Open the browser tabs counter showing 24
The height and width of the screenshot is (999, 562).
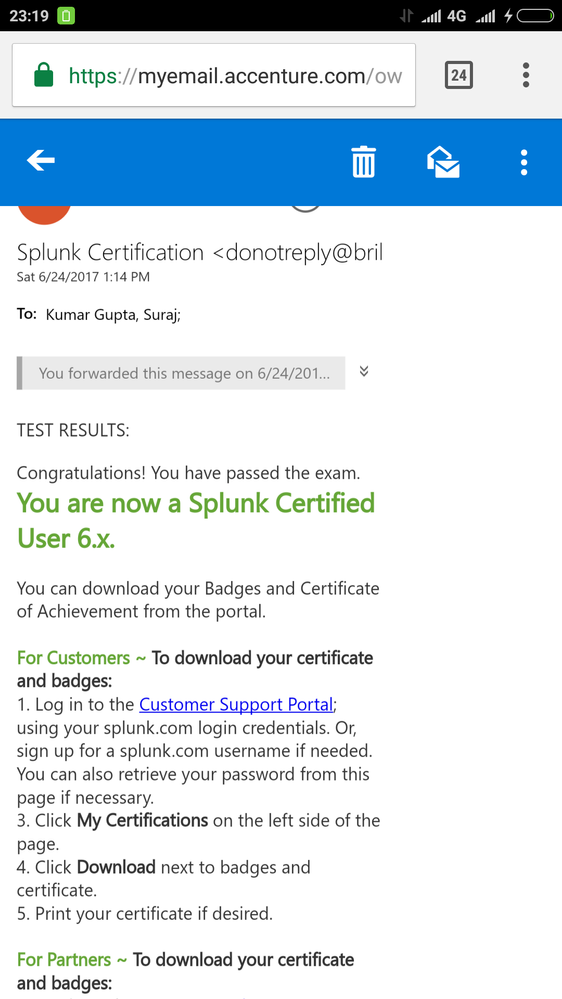tap(459, 76)
